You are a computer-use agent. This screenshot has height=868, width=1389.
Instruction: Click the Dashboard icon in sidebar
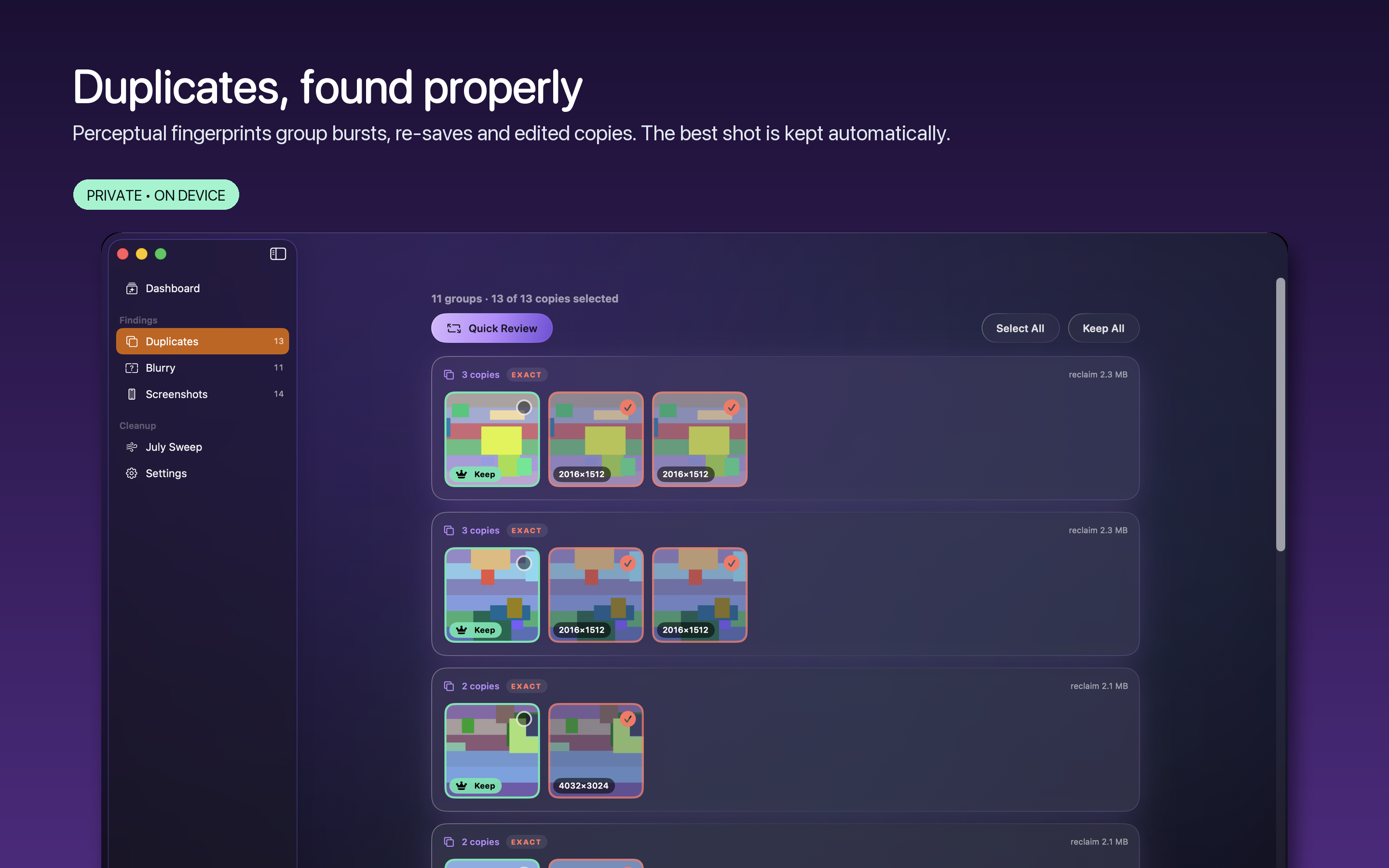pyautogui.click(x=132, y=288)
